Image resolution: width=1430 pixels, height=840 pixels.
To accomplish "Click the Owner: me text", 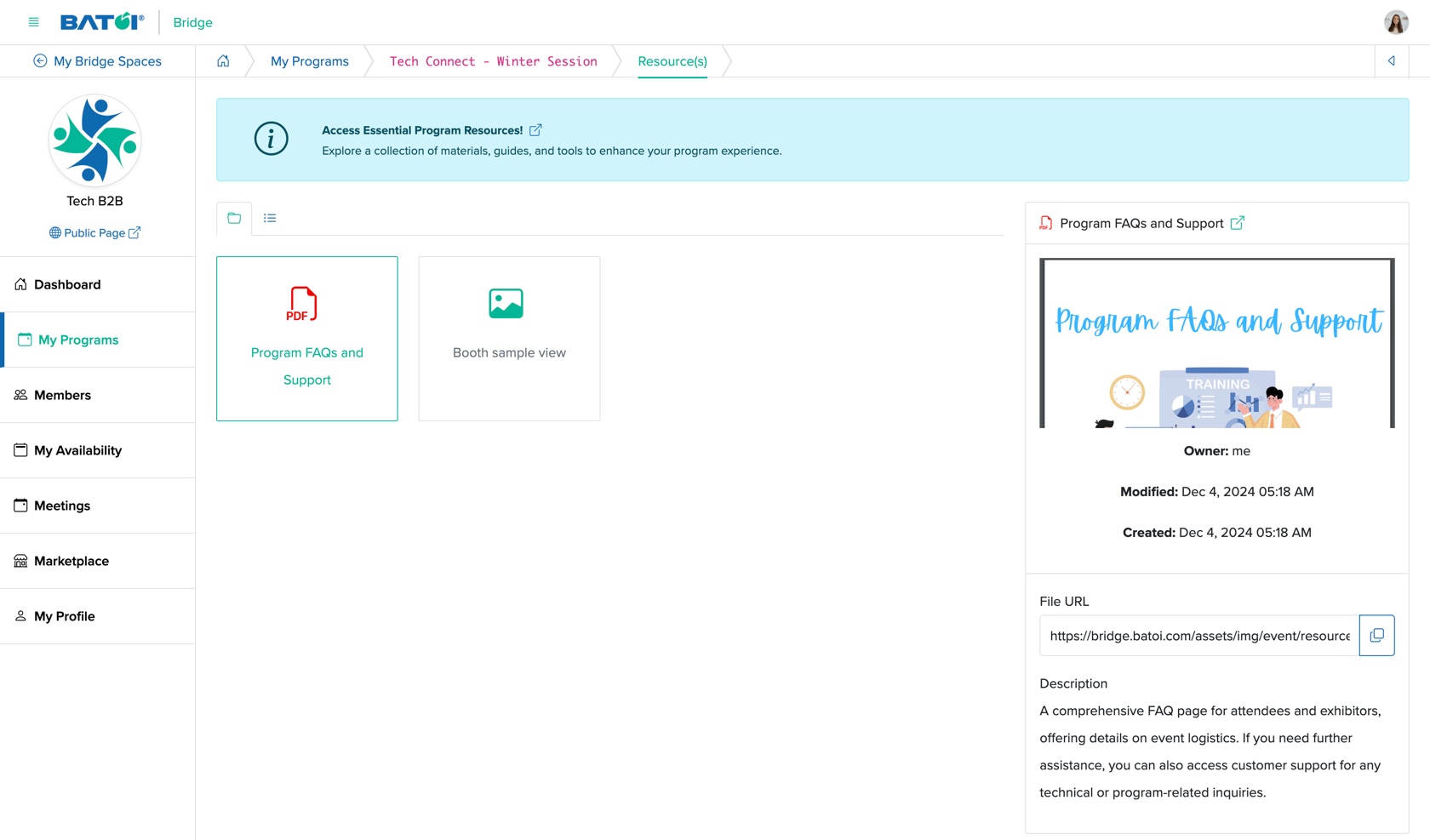I will coord(1217,451).
